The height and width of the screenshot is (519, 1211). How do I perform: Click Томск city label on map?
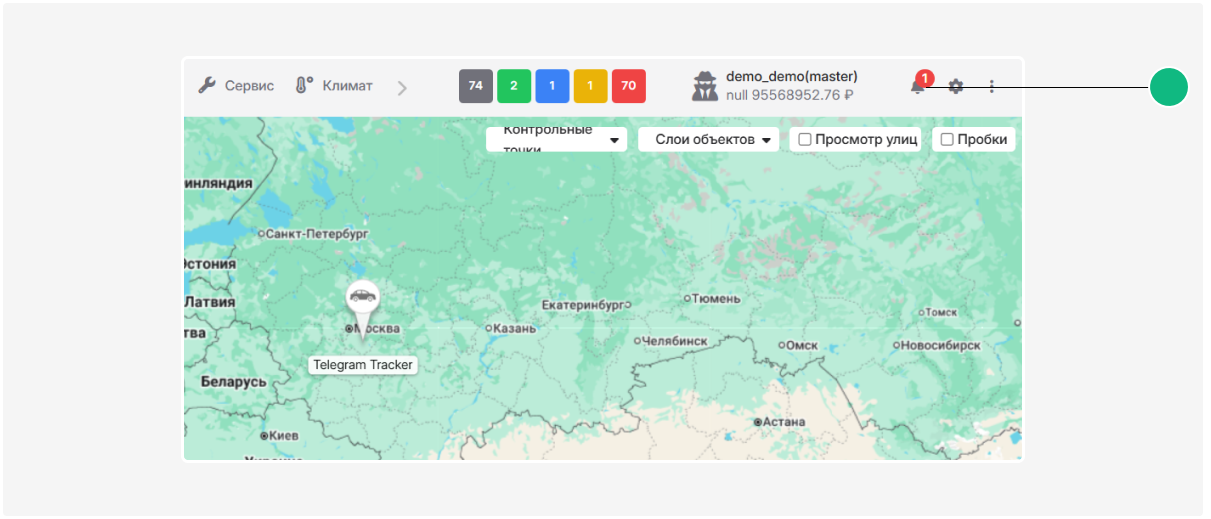point(940,312)
